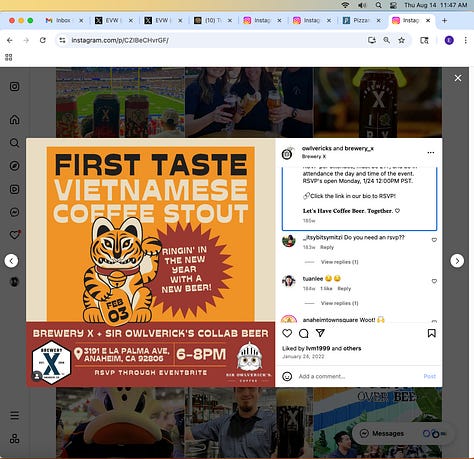This screenshot has width=474, height=459.
Task: Open Search in Instagram sidebar
Action: [x=14, y=143]
